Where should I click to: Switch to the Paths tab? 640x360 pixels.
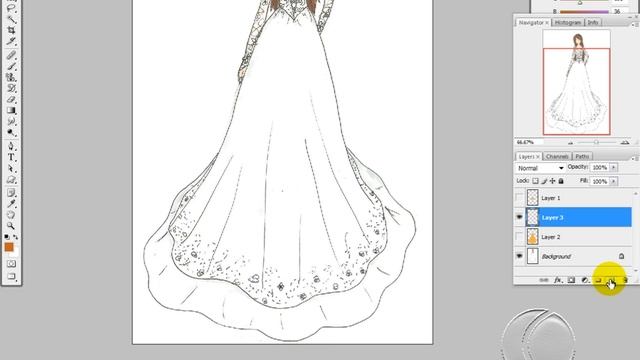click(x=582, y=157)
